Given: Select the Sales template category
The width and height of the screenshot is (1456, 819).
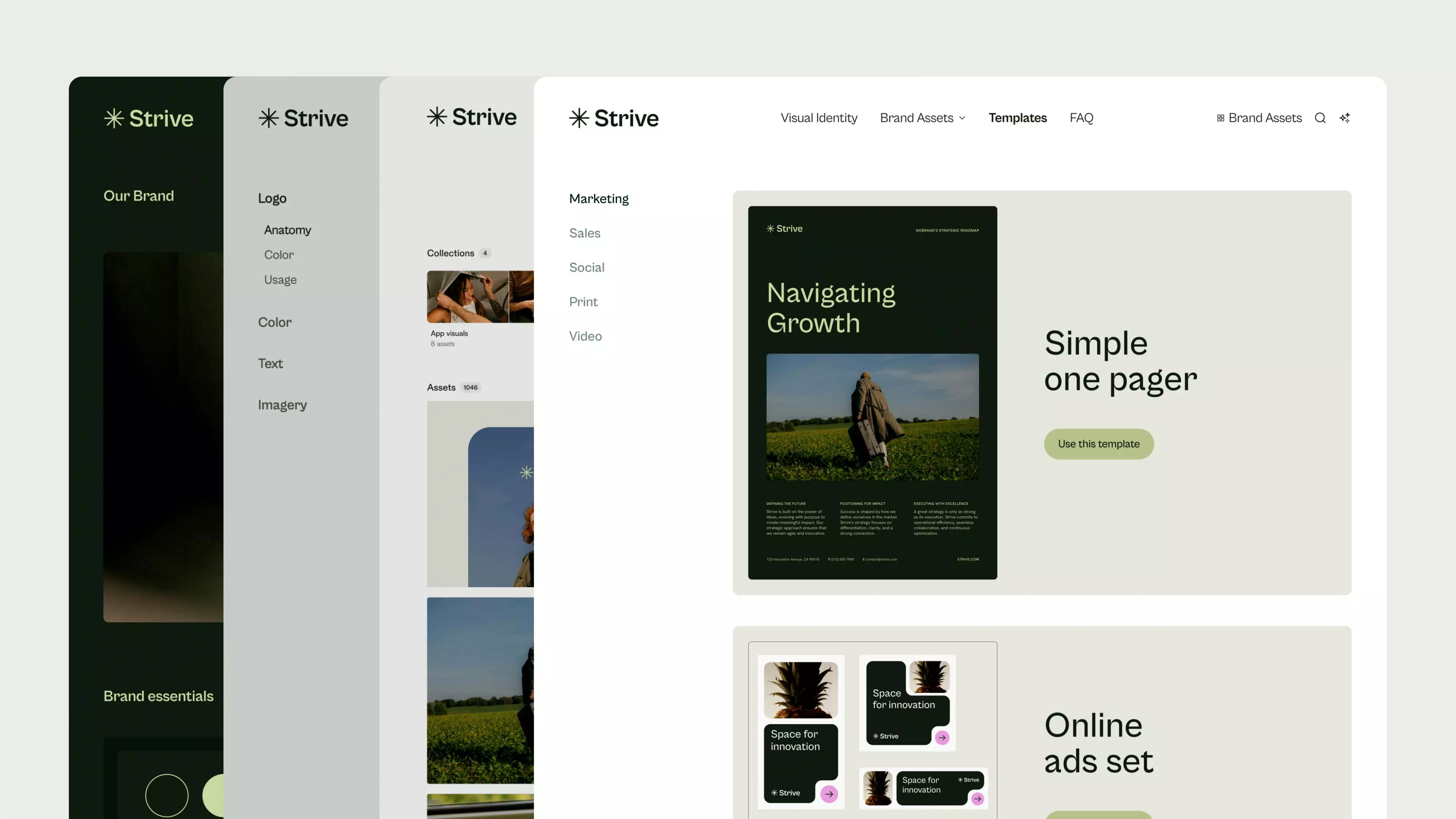Looking at the screenshot, I should click(x=584, y=233).
